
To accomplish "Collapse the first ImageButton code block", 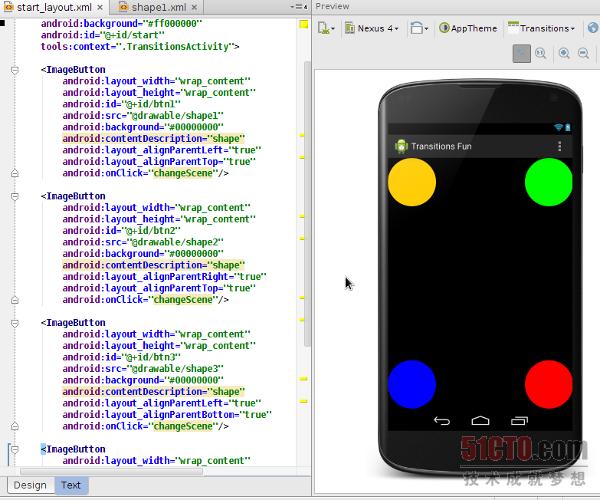I will point(14,71).
